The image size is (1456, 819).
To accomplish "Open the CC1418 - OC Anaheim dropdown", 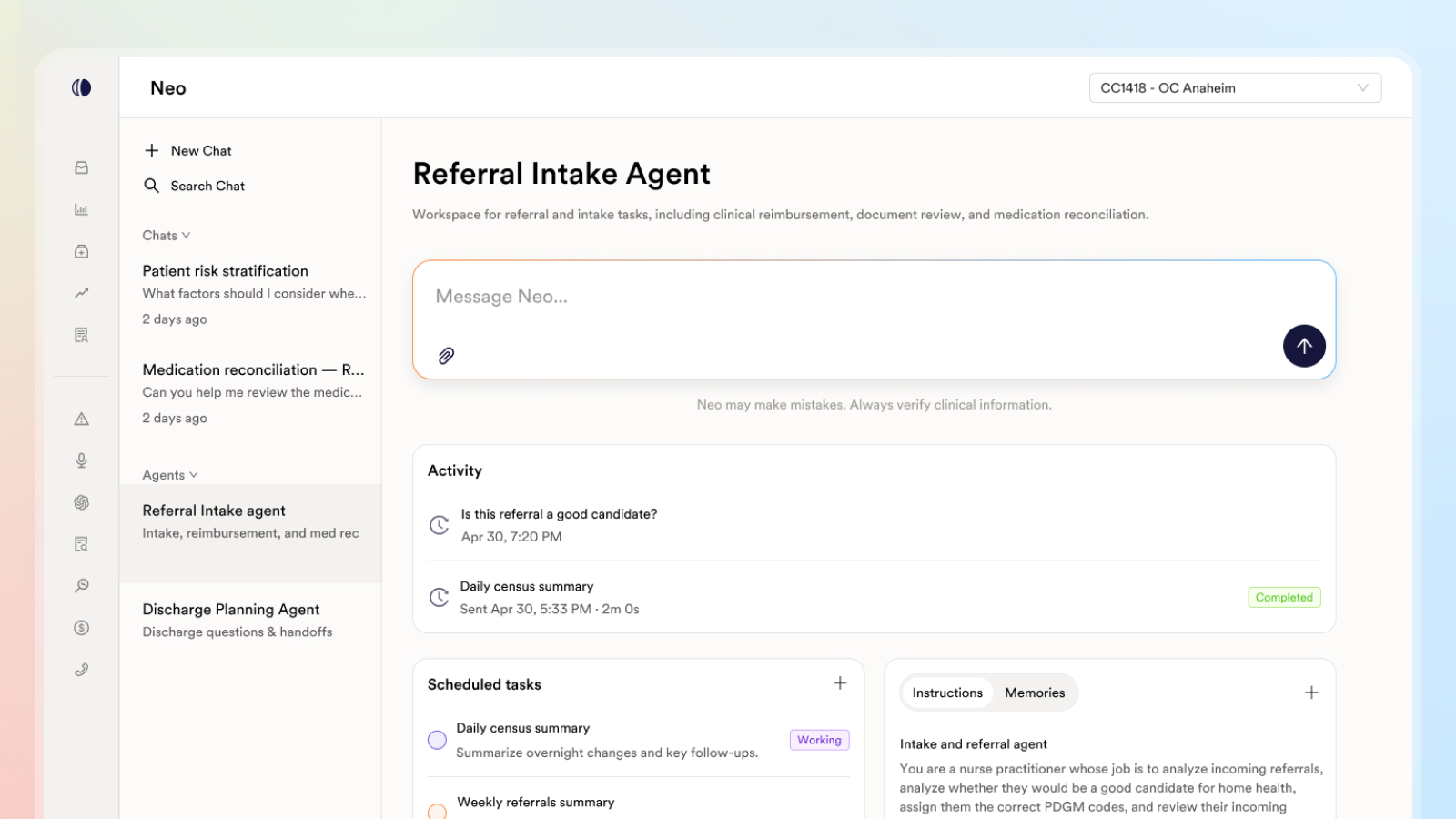I will tap(1235, 88).
